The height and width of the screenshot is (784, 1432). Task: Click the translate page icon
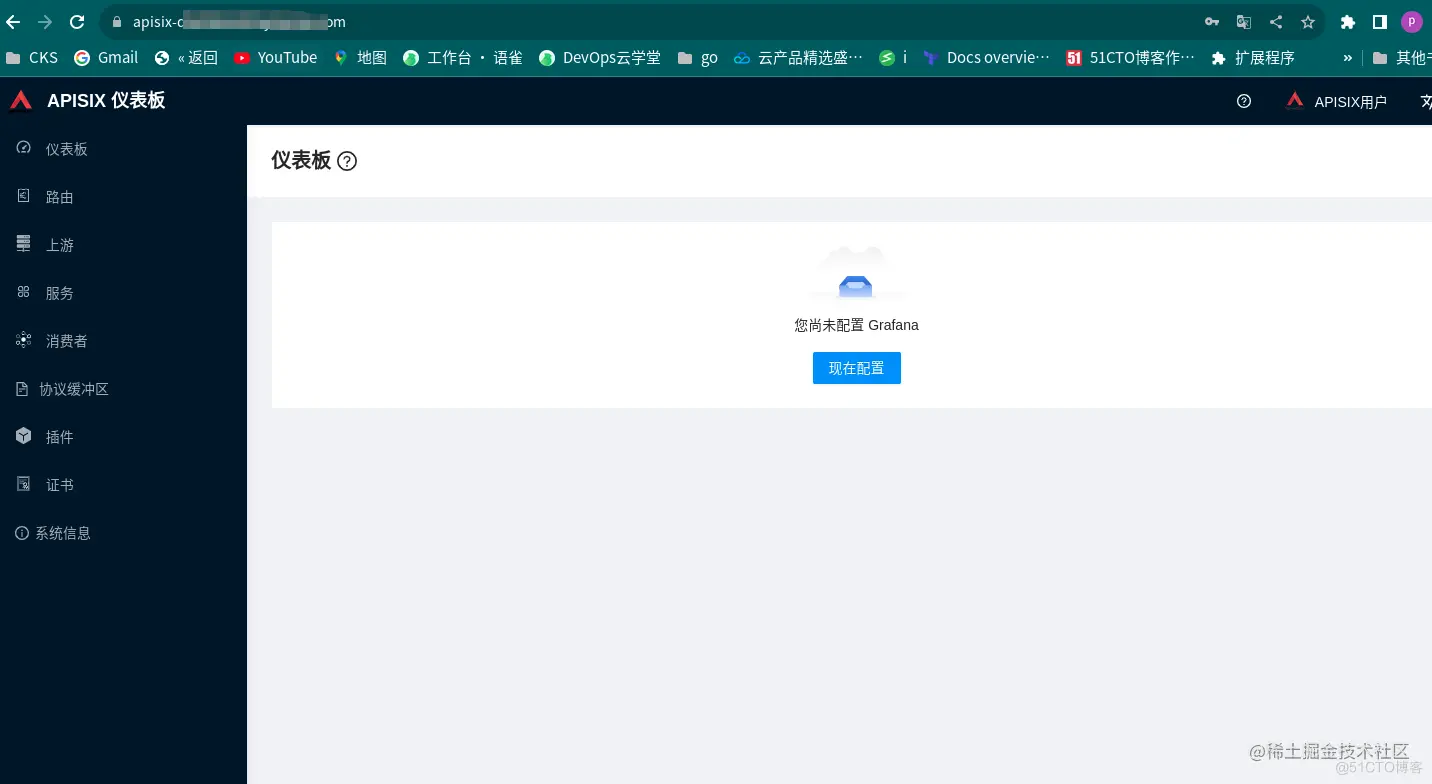(1243, 22)
